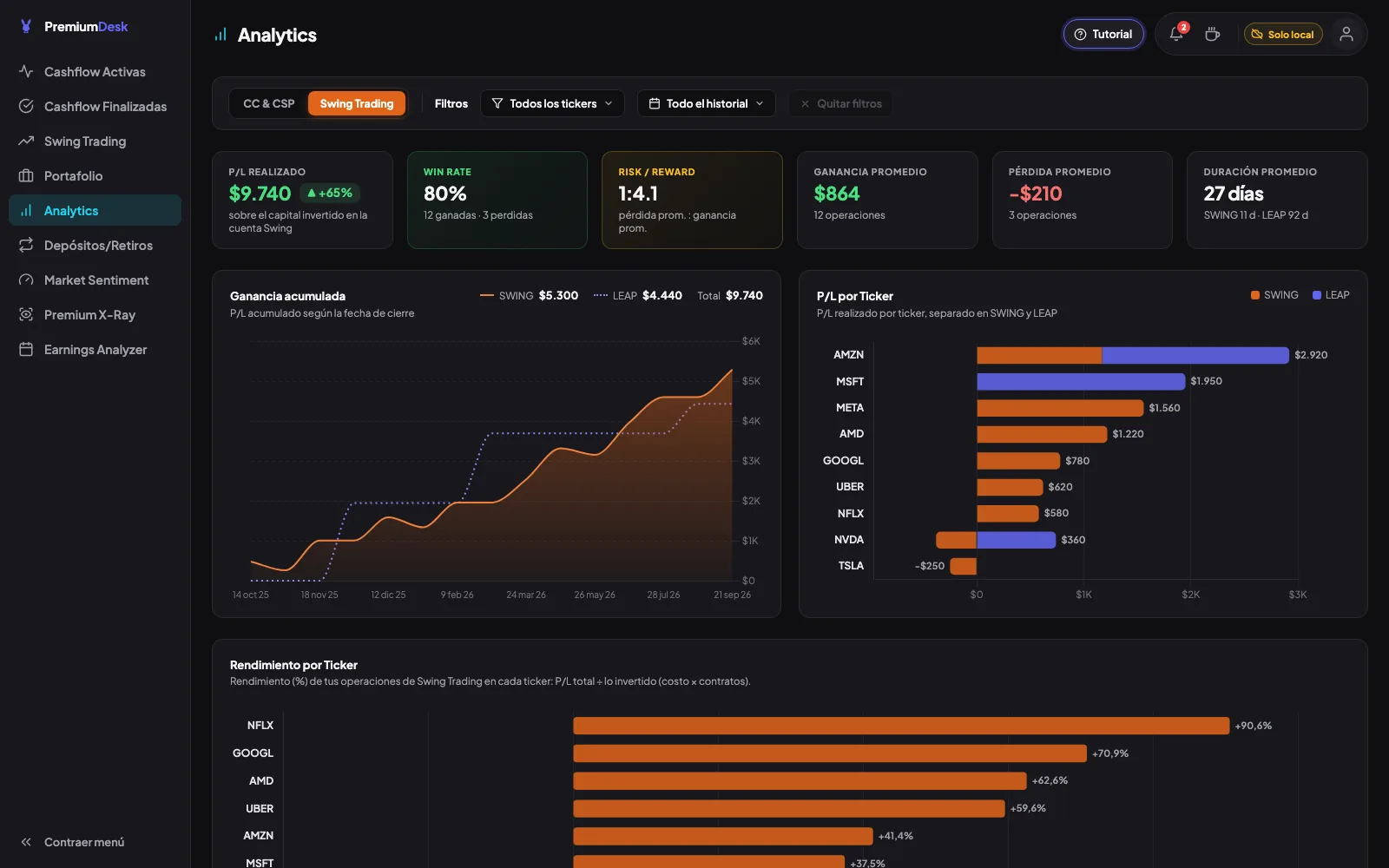Image resolution: width=1389 pixels, height=868 pixels.
Task: Launch the Tutorial
Action: coord(1103,34)
